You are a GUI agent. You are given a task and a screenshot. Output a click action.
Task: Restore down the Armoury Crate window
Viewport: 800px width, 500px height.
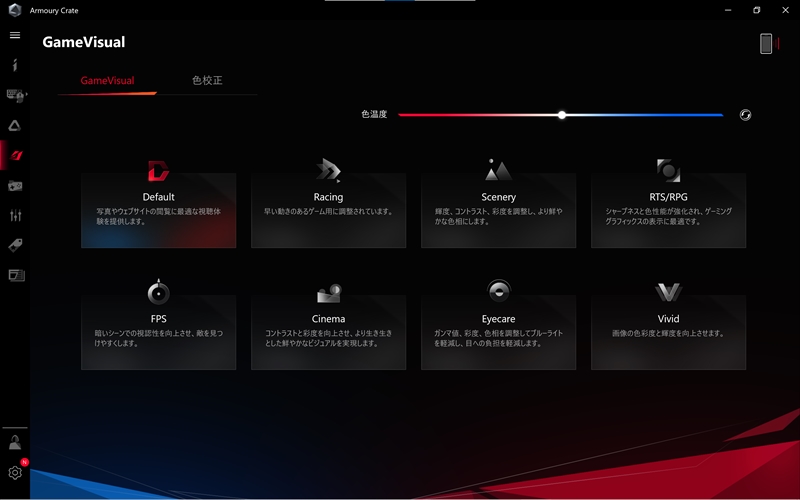click(x=757, y=10)
